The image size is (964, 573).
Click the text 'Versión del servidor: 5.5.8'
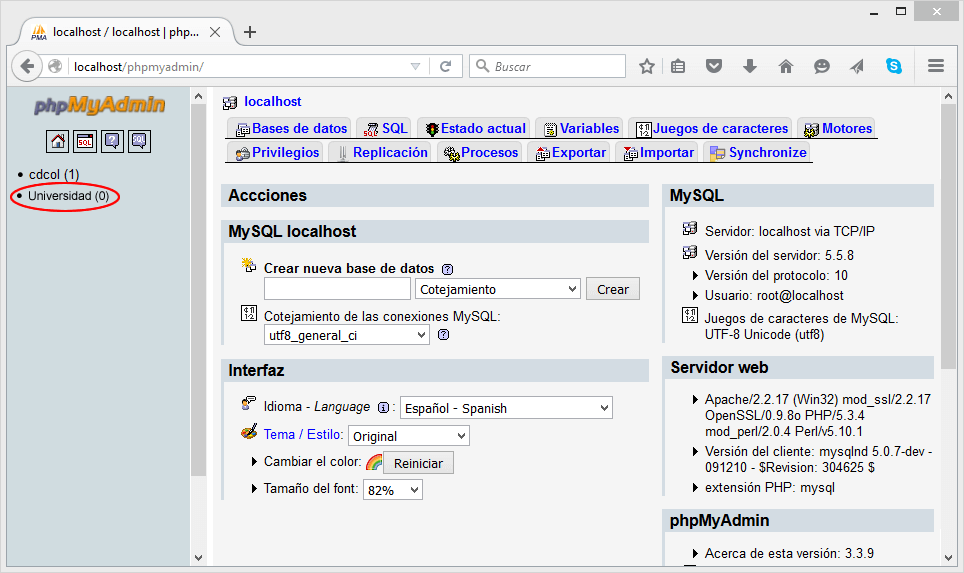[779, 255]
